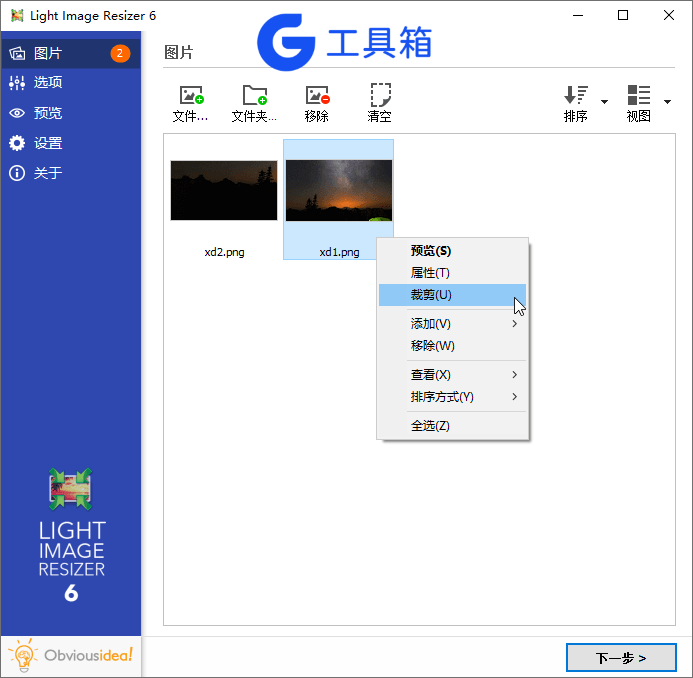Open the 图片 section in the sidebar

click(71, 53)
